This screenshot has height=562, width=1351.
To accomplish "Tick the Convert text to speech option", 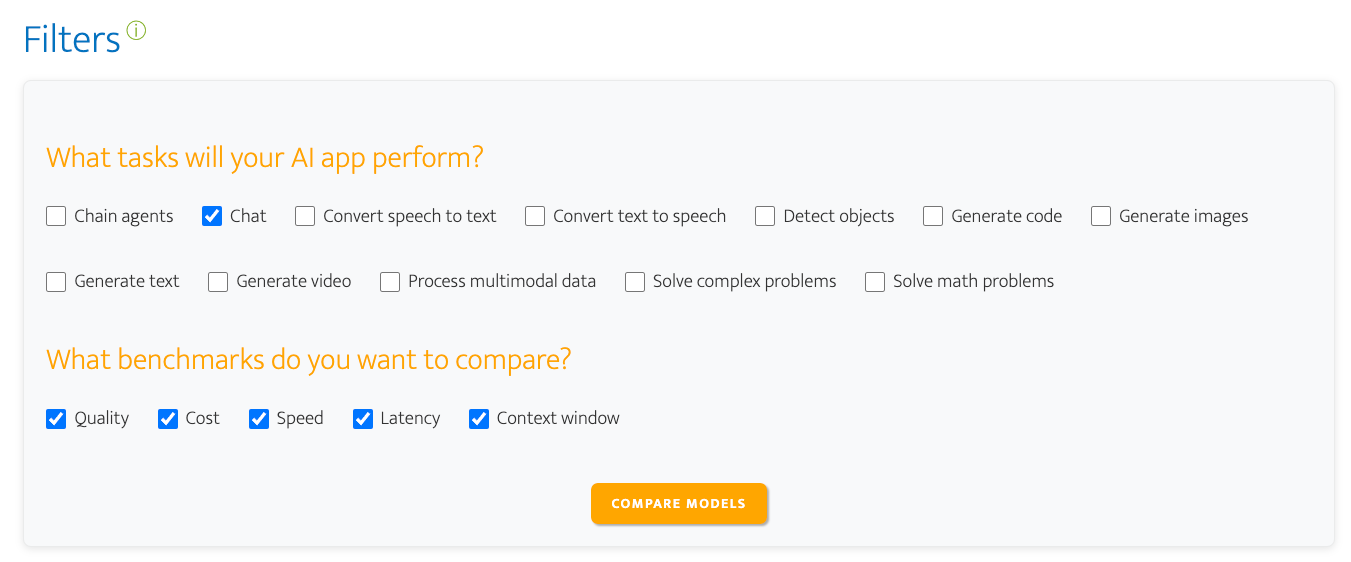I will pos(535,216).
